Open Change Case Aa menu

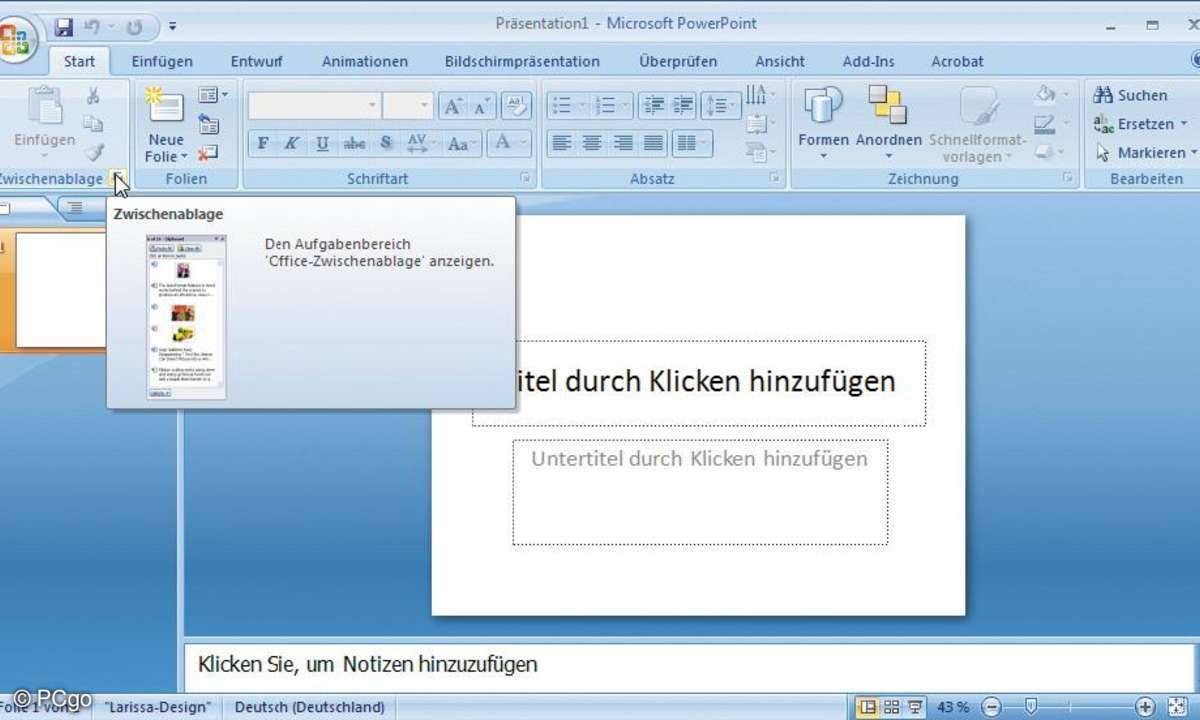[461, 143]
